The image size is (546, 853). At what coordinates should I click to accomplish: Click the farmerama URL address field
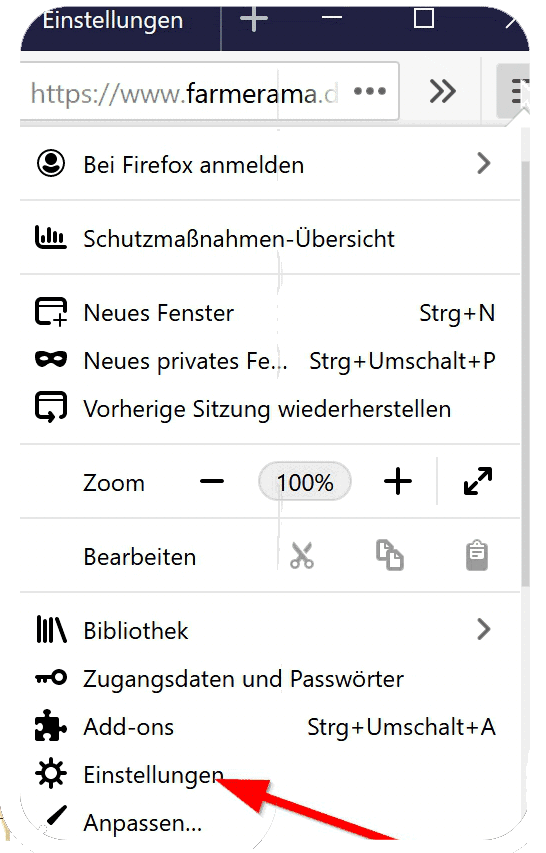[x=209, y=91]
